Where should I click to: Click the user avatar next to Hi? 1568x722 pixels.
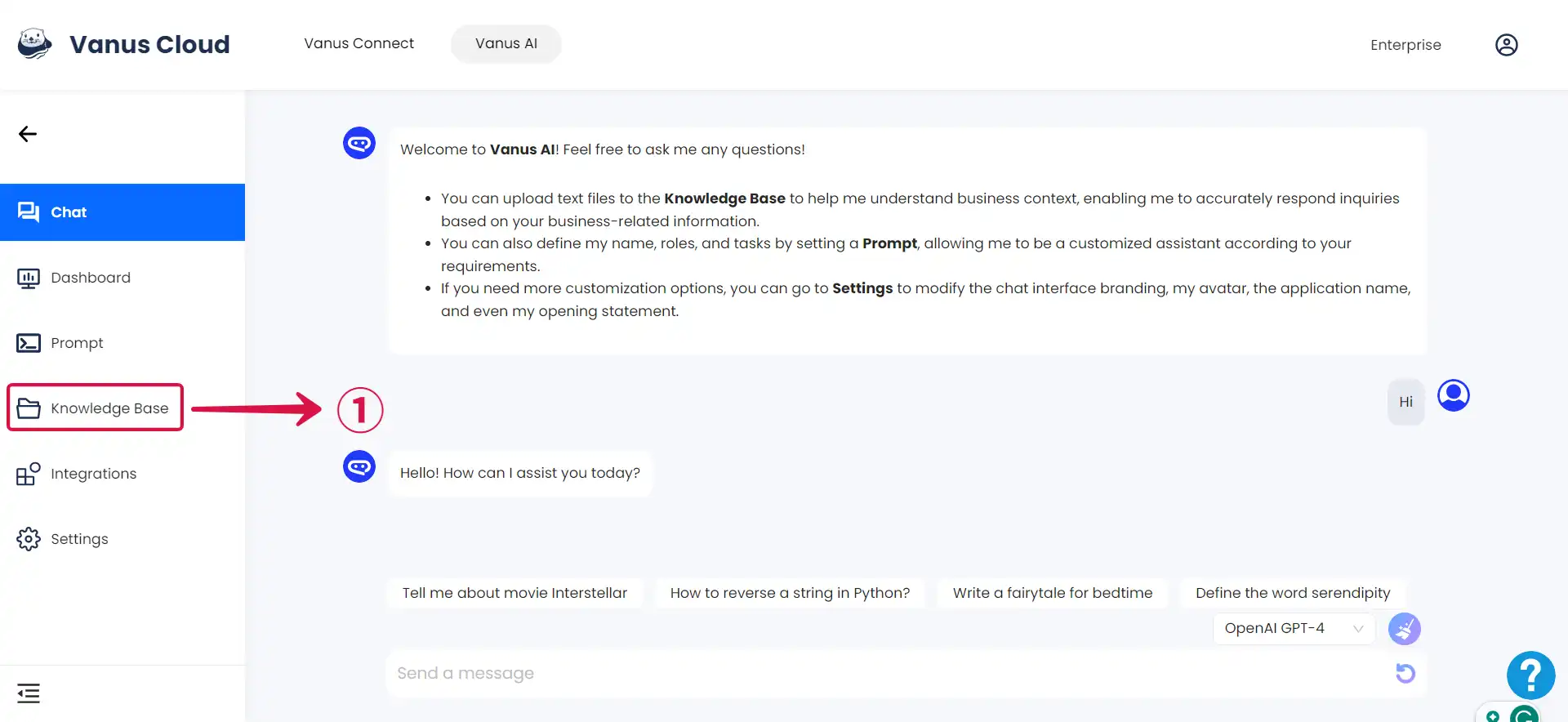tap(1454, 395)
